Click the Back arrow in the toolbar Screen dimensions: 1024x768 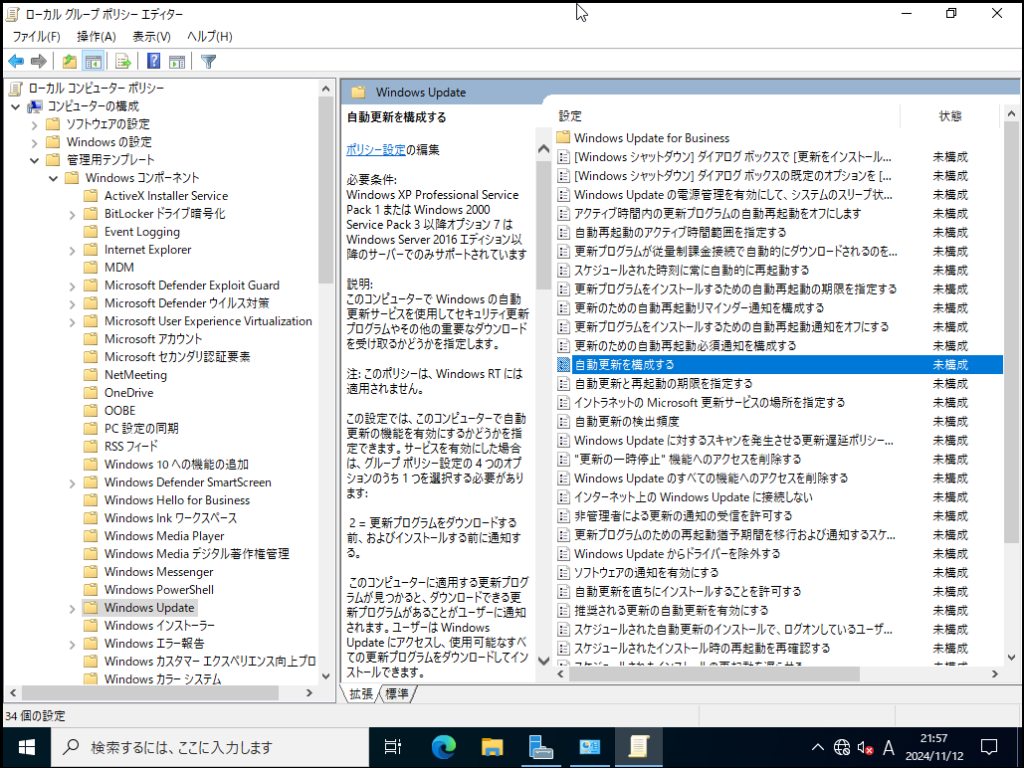coord(16,61)
